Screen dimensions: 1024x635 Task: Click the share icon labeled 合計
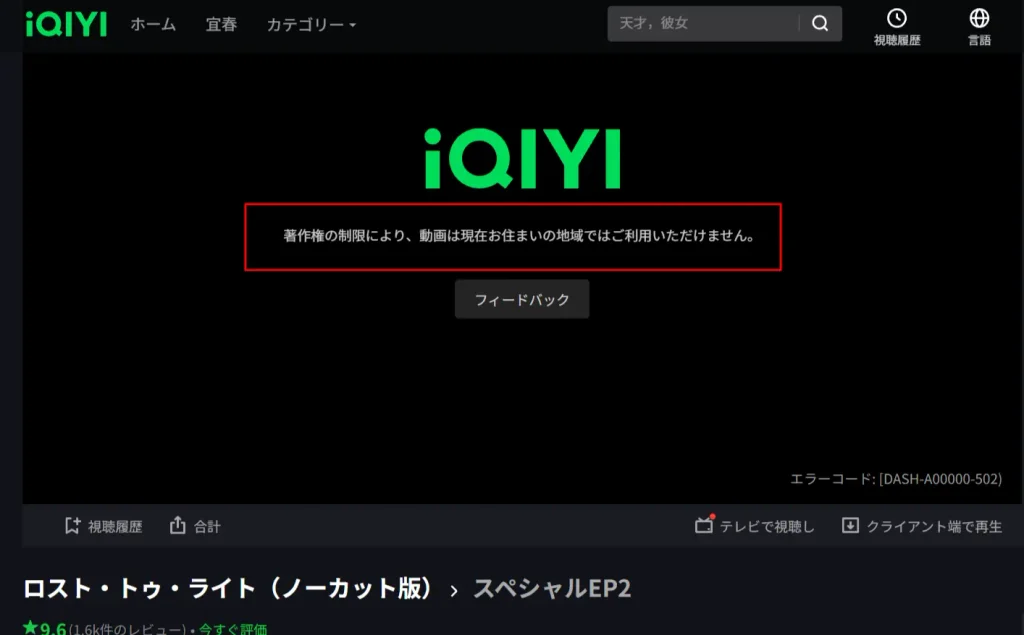(x=178, y=525)
